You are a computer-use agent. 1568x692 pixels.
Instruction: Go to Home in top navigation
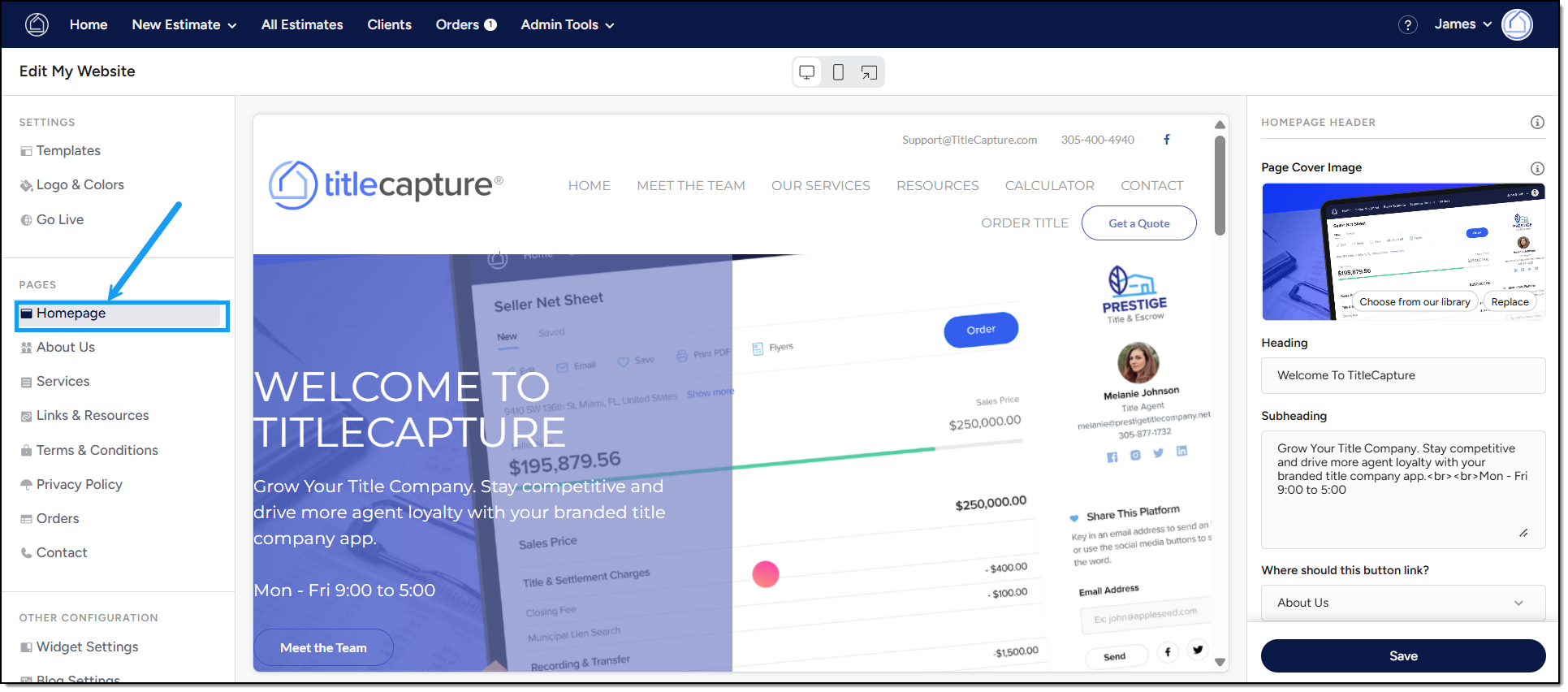[89, 25]
